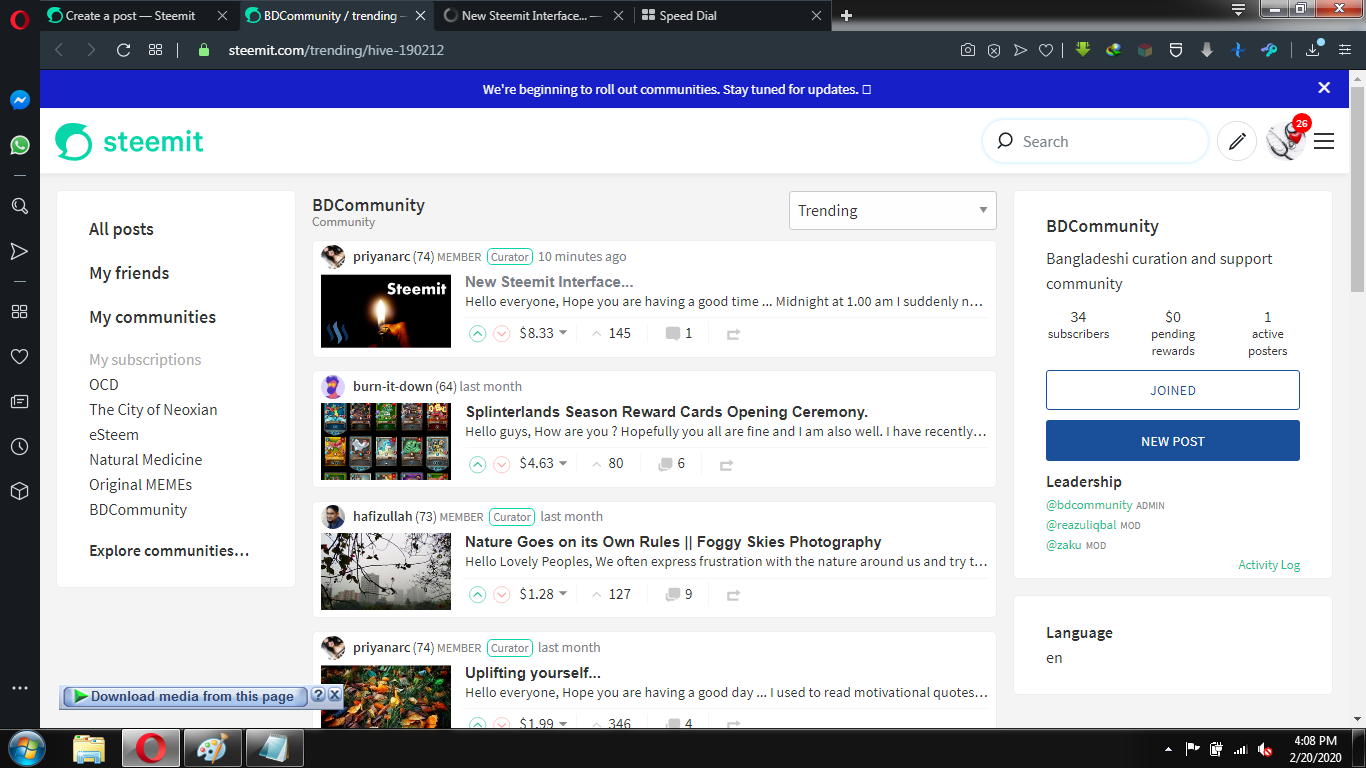Expand the $4.63 payout details
Image resolution: width=1366 pixels, height=768 pixels.
point(543,463)
